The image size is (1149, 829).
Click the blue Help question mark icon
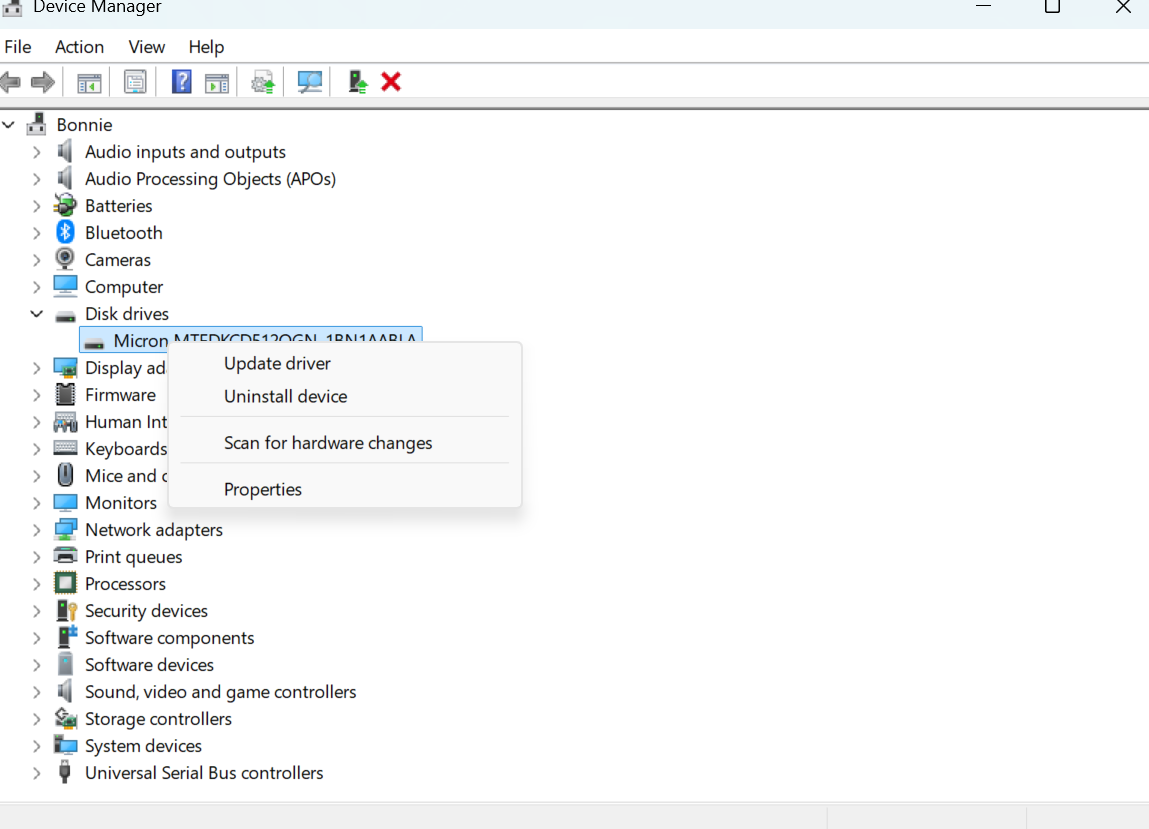181,82
